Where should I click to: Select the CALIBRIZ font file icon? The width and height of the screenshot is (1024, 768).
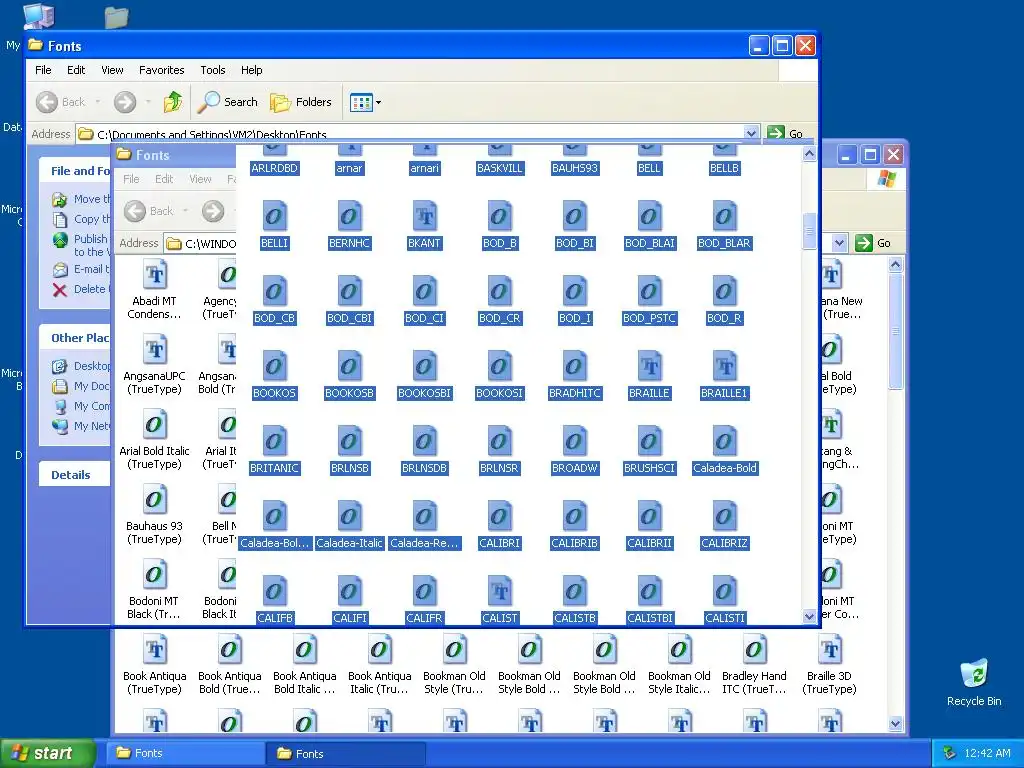(x=724, y=517)
